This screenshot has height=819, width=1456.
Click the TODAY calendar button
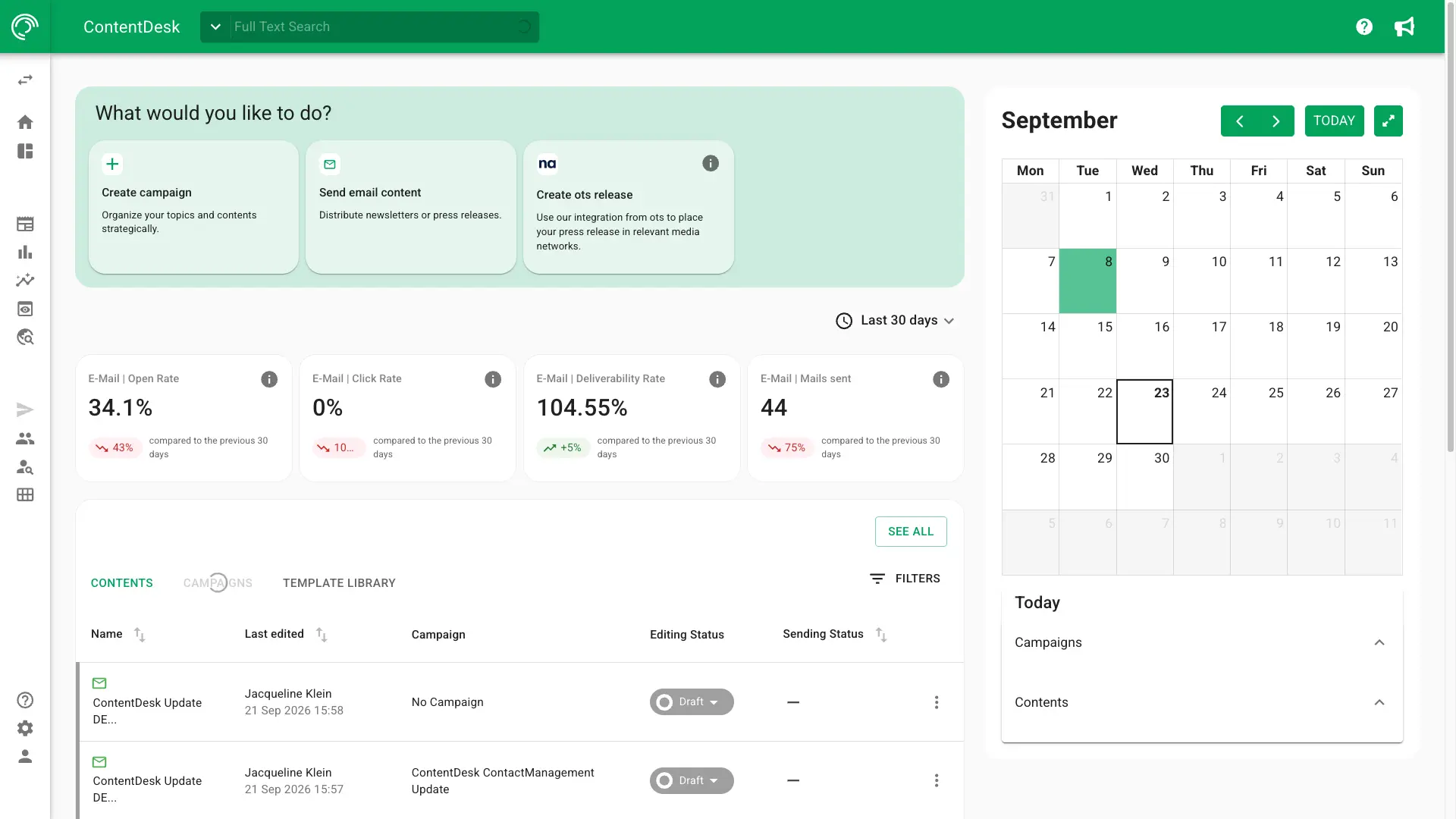pos(1334,121)
